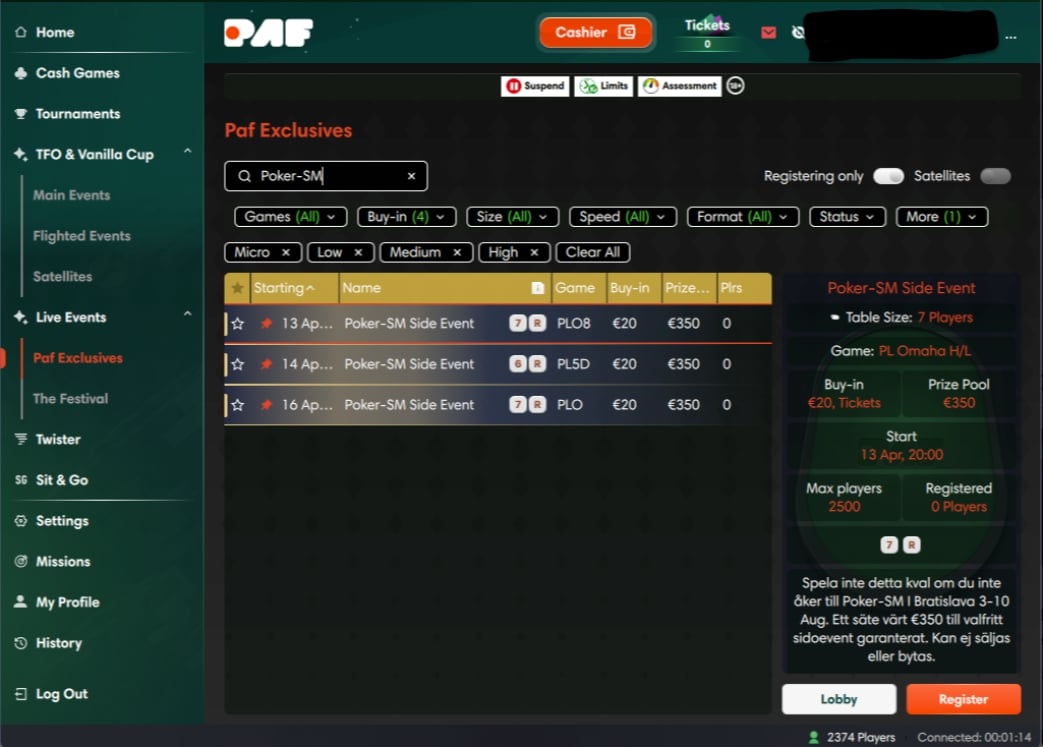Screen dimensions: 1043x747
Task: Open the Games filter dropdown
Action: 290,216
